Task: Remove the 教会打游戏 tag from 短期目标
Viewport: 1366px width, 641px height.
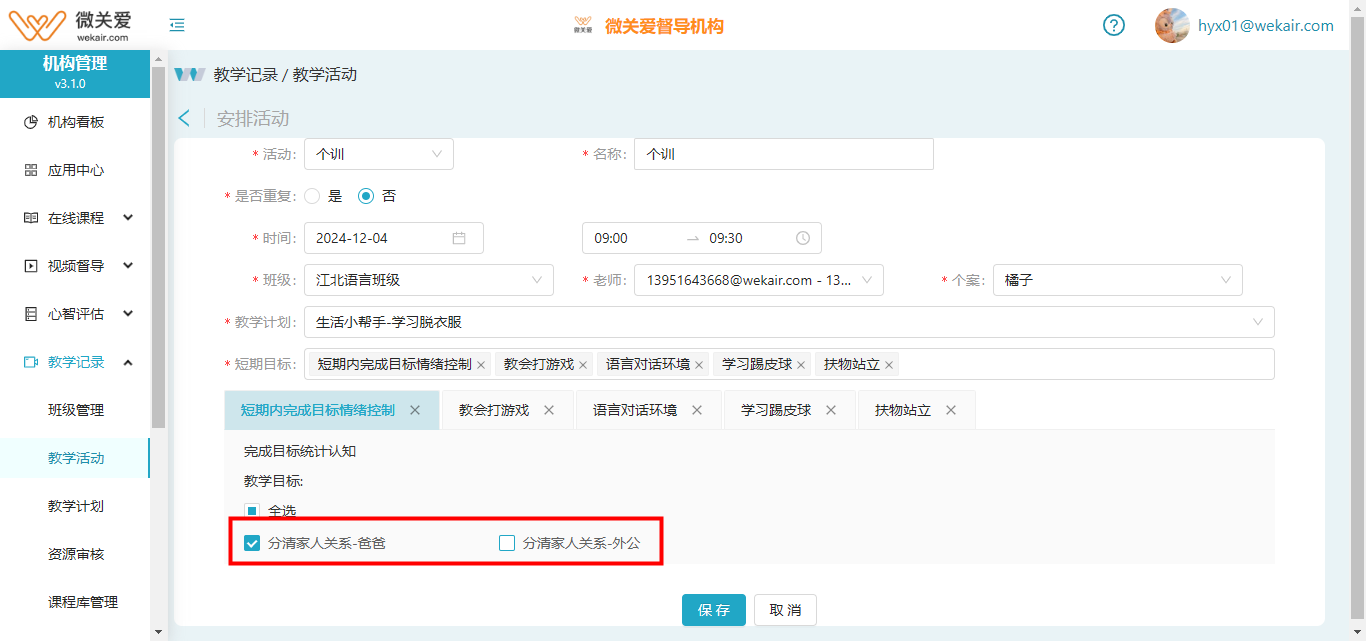Action: (x=583, y=365)
